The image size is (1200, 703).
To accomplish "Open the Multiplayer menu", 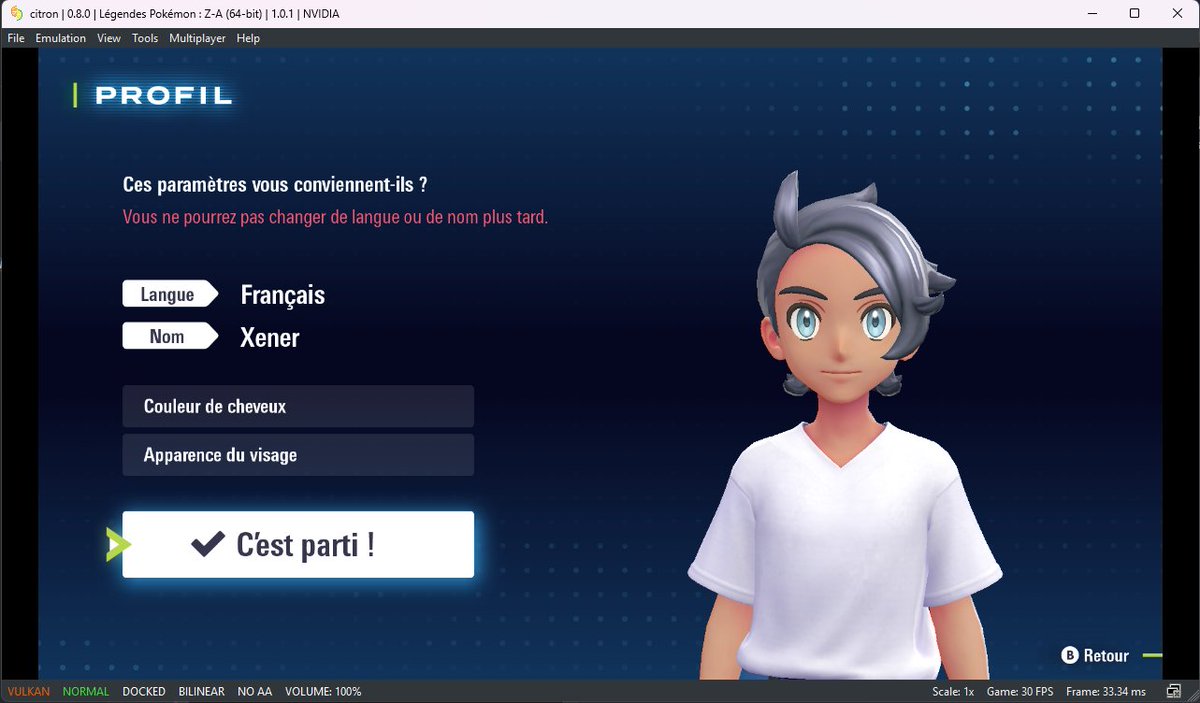I will click(x=196, y=38).
